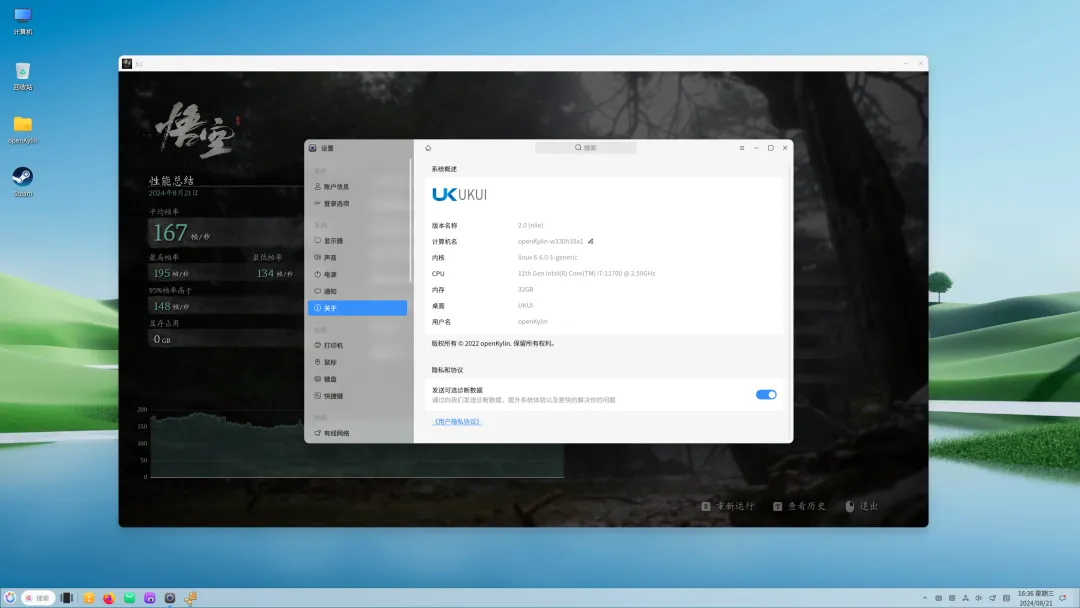Go to 鼠标 settings in the sidebar

tap(357, 362)
